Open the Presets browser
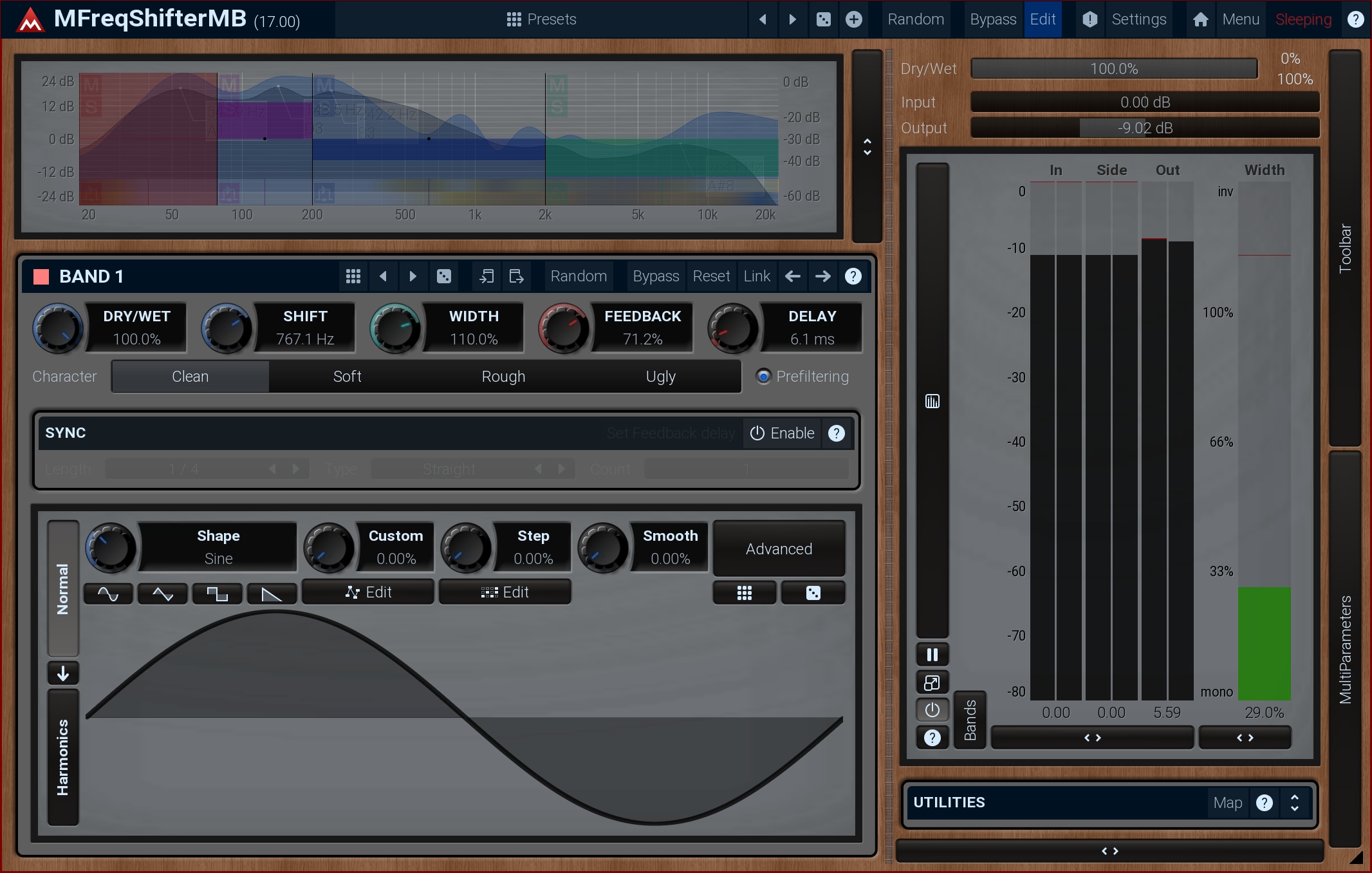 pos(541,19)
